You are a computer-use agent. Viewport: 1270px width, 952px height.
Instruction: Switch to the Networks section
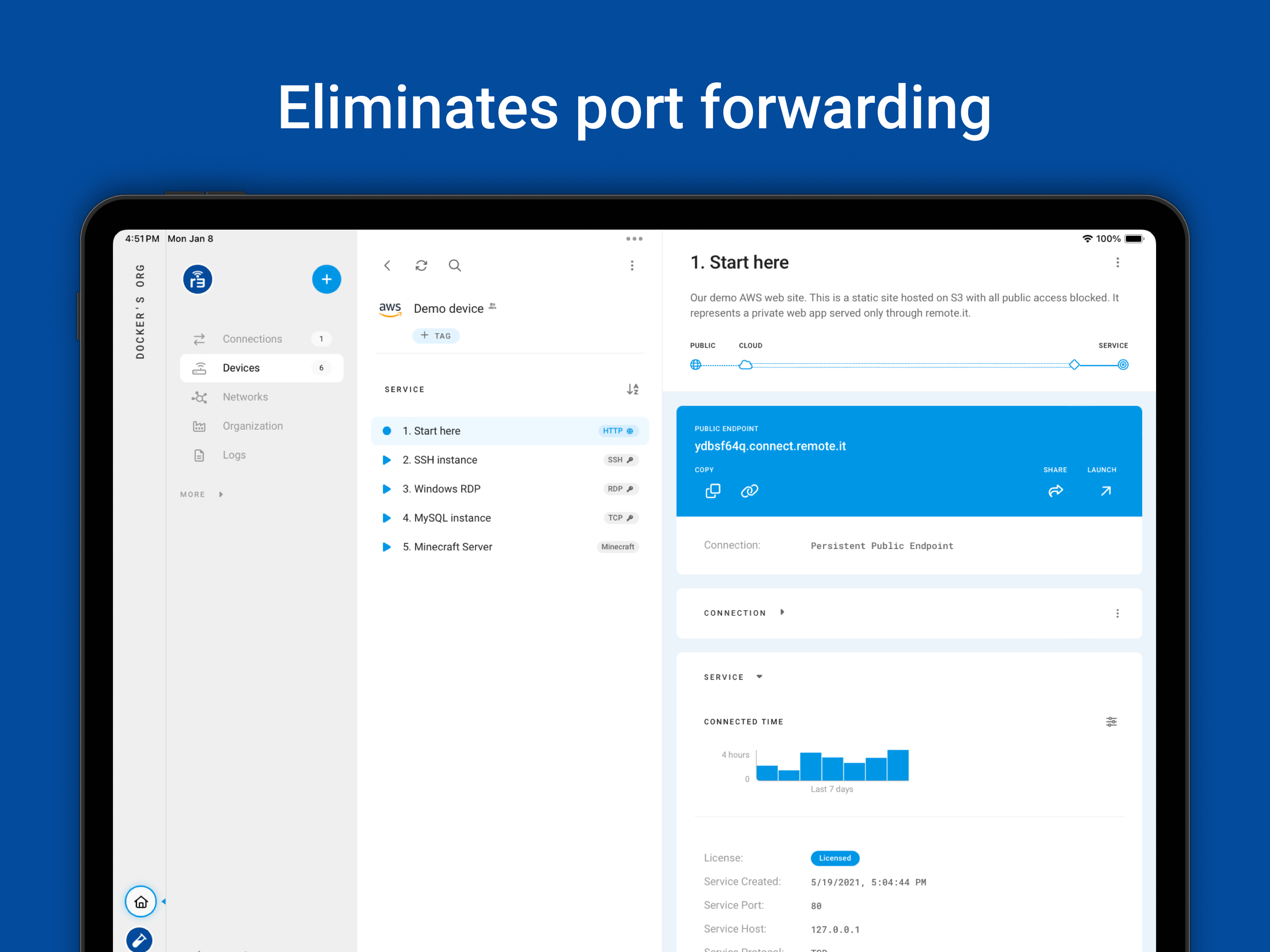(x=245, y=397)
